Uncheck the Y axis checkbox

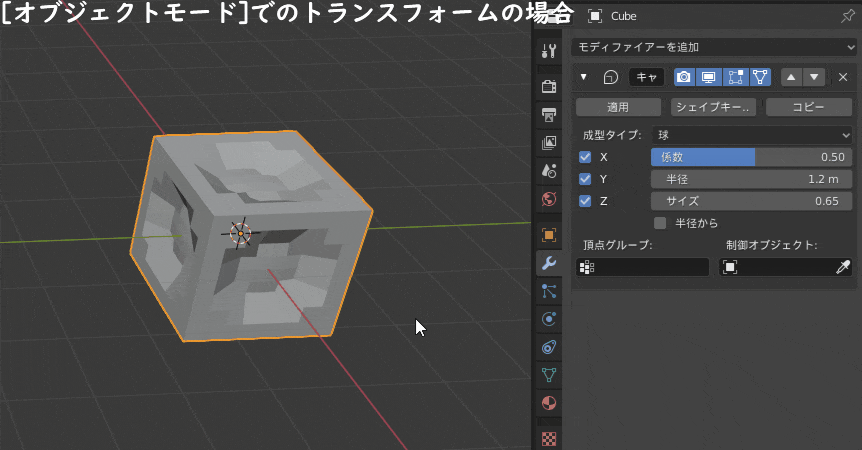[585, 179]
